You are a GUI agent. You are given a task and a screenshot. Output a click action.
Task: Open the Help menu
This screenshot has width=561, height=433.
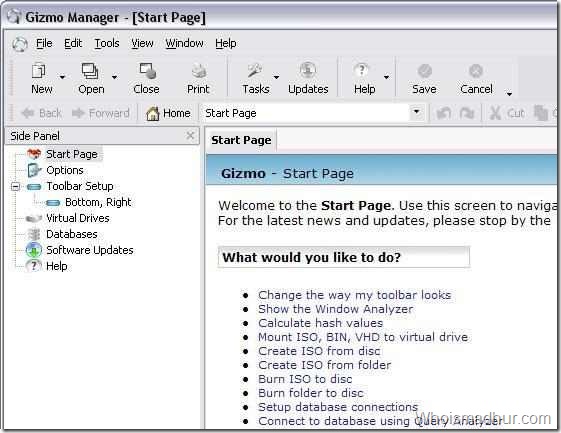[226, 43]
